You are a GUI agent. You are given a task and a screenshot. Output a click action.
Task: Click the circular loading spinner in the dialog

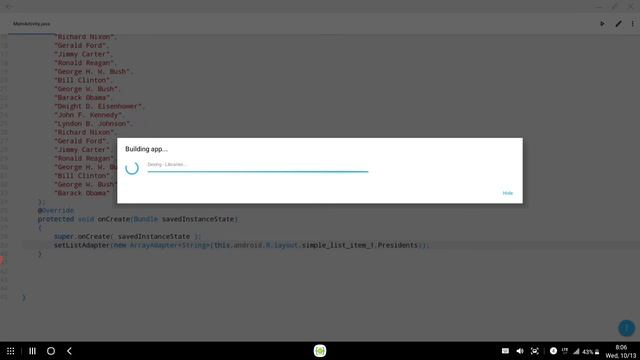132,168
